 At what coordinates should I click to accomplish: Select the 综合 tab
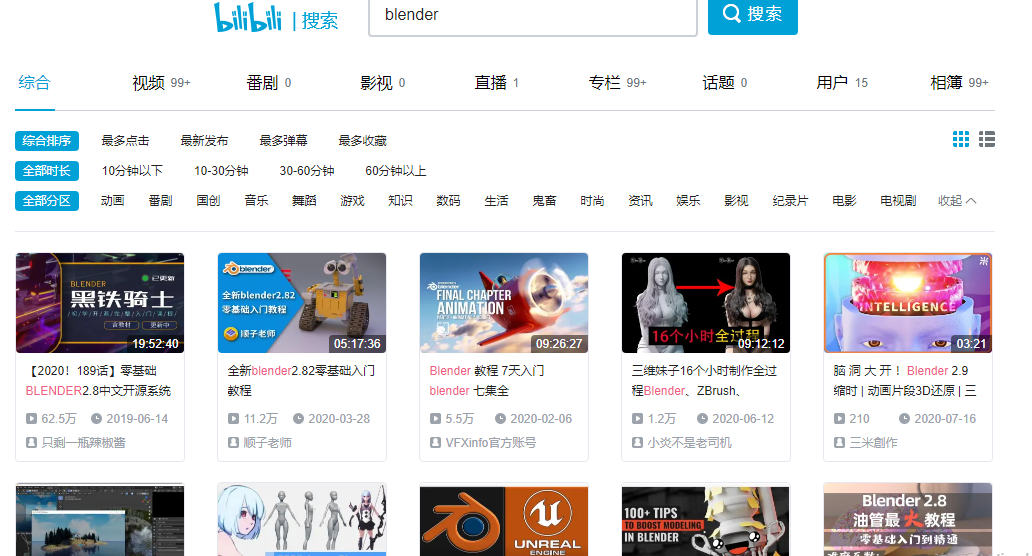(34, 83)
